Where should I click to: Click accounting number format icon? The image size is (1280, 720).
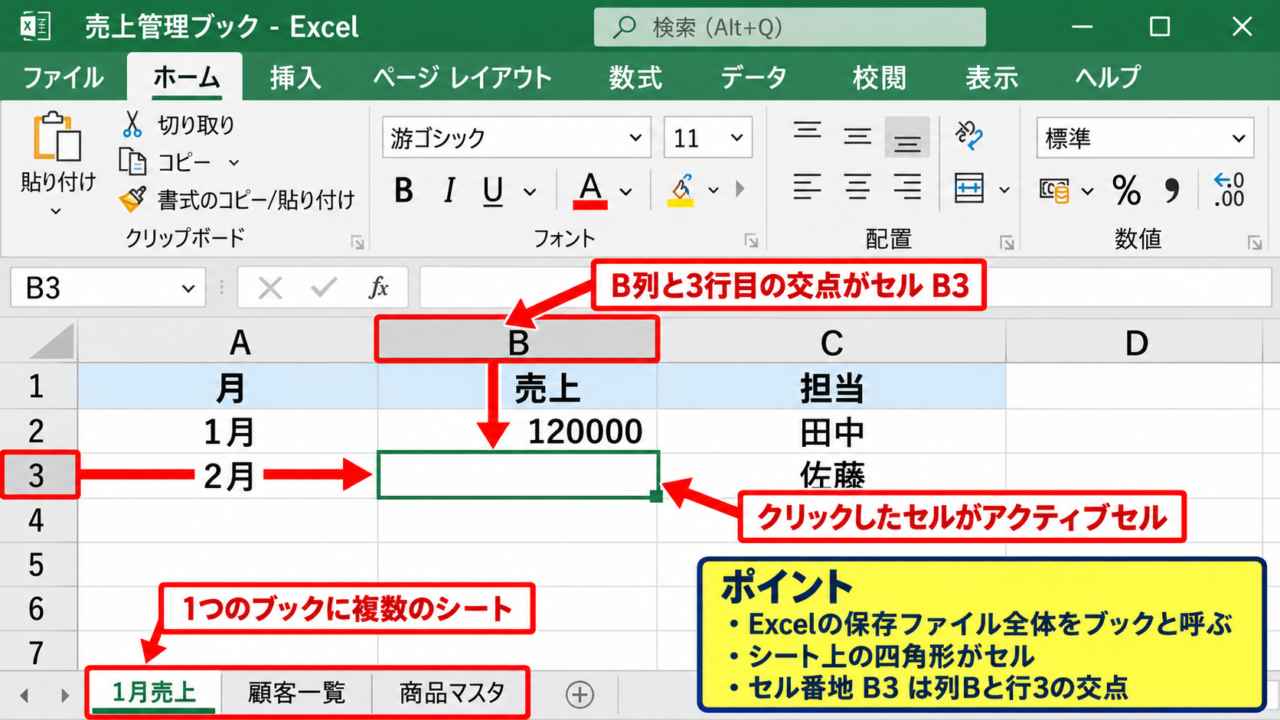click(x=1054, y=189)
